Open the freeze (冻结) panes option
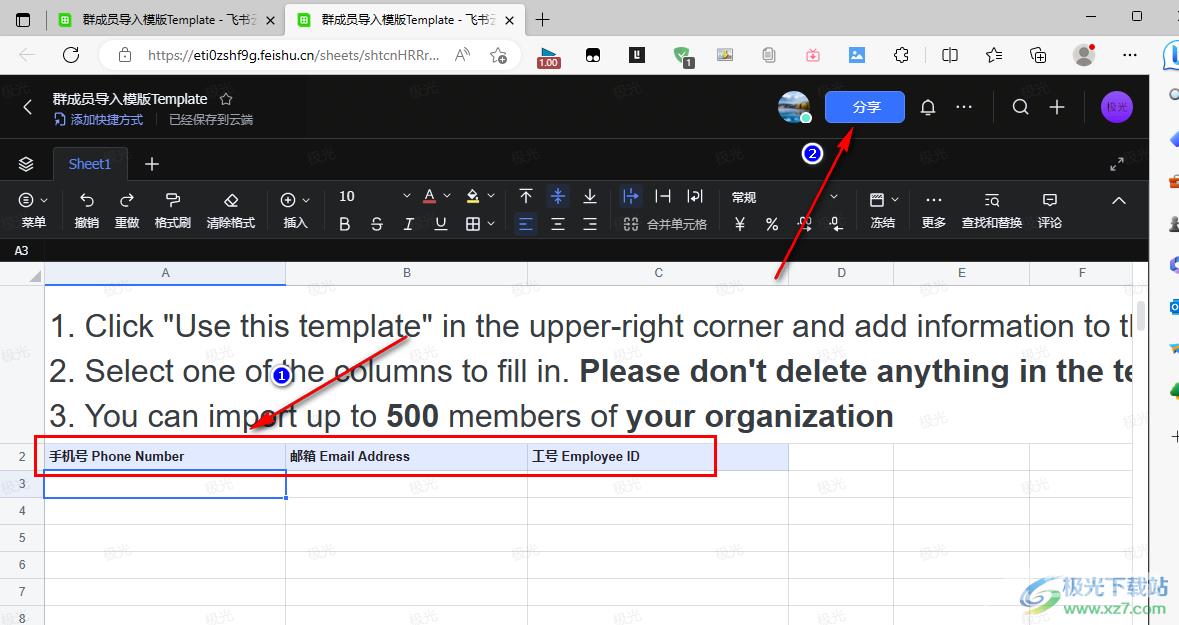1179x625 pixels. (x=883, y=210)
